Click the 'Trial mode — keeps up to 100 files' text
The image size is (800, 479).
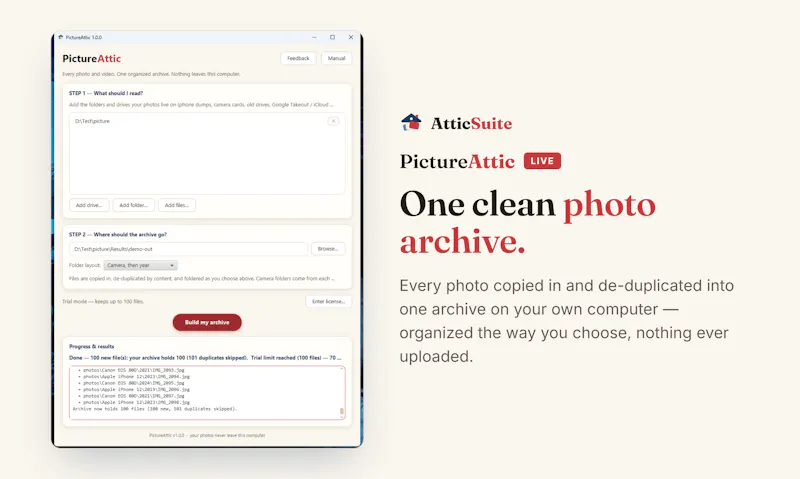point(103,301)
